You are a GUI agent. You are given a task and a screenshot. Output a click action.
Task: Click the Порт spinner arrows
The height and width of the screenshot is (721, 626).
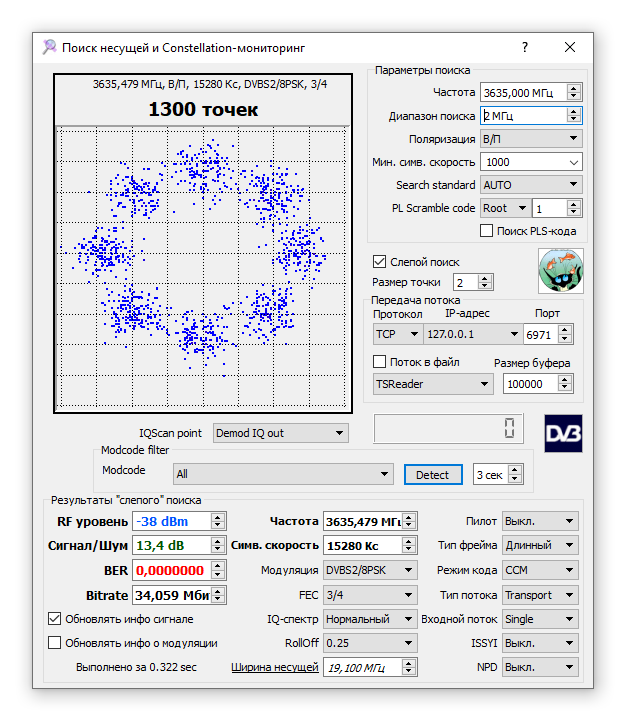point(566,334)
